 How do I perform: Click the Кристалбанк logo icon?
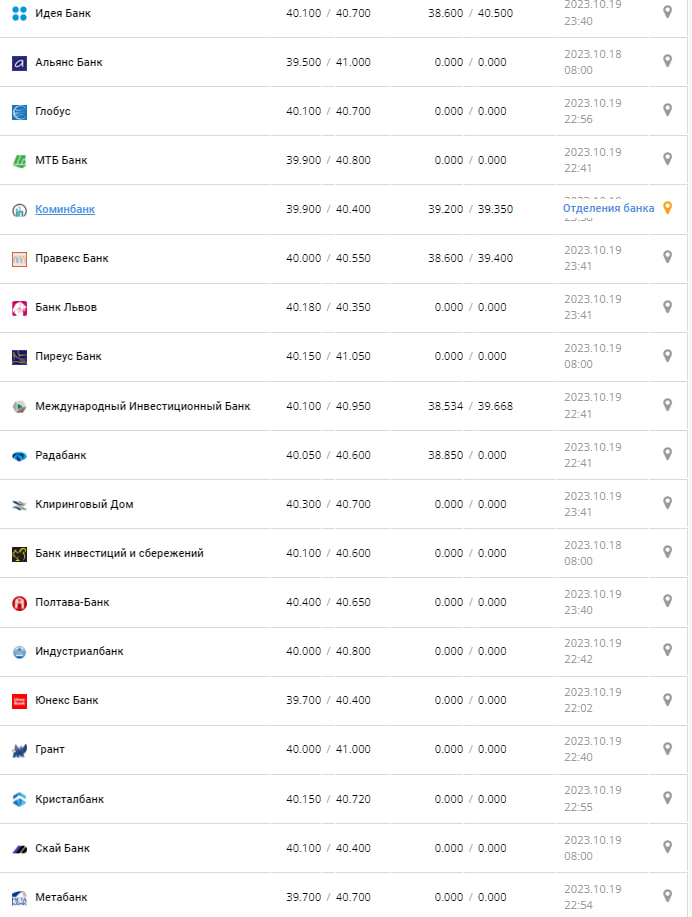tap(19, 799)
